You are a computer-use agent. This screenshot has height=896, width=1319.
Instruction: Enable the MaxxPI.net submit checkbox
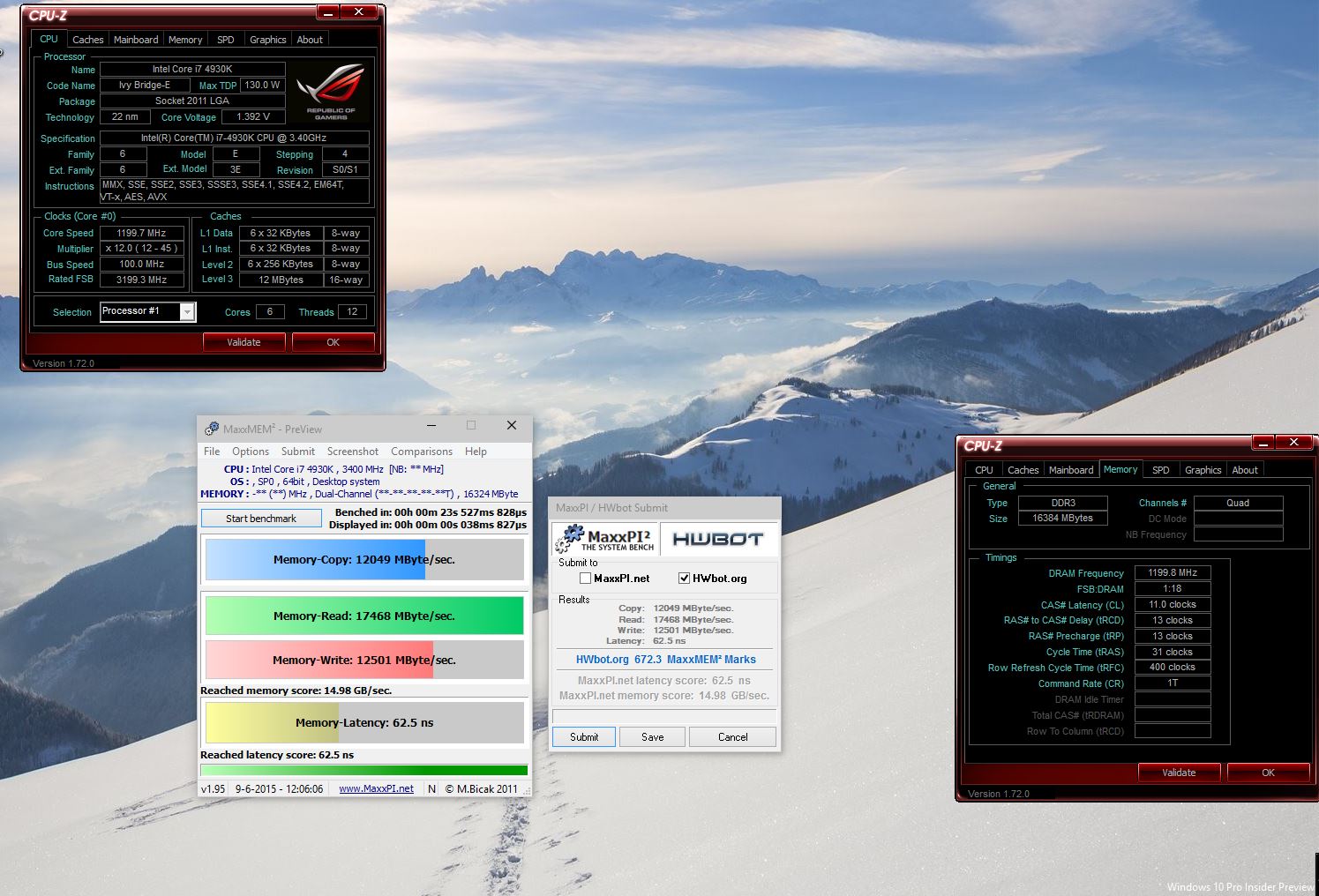(x=585, y=579)
